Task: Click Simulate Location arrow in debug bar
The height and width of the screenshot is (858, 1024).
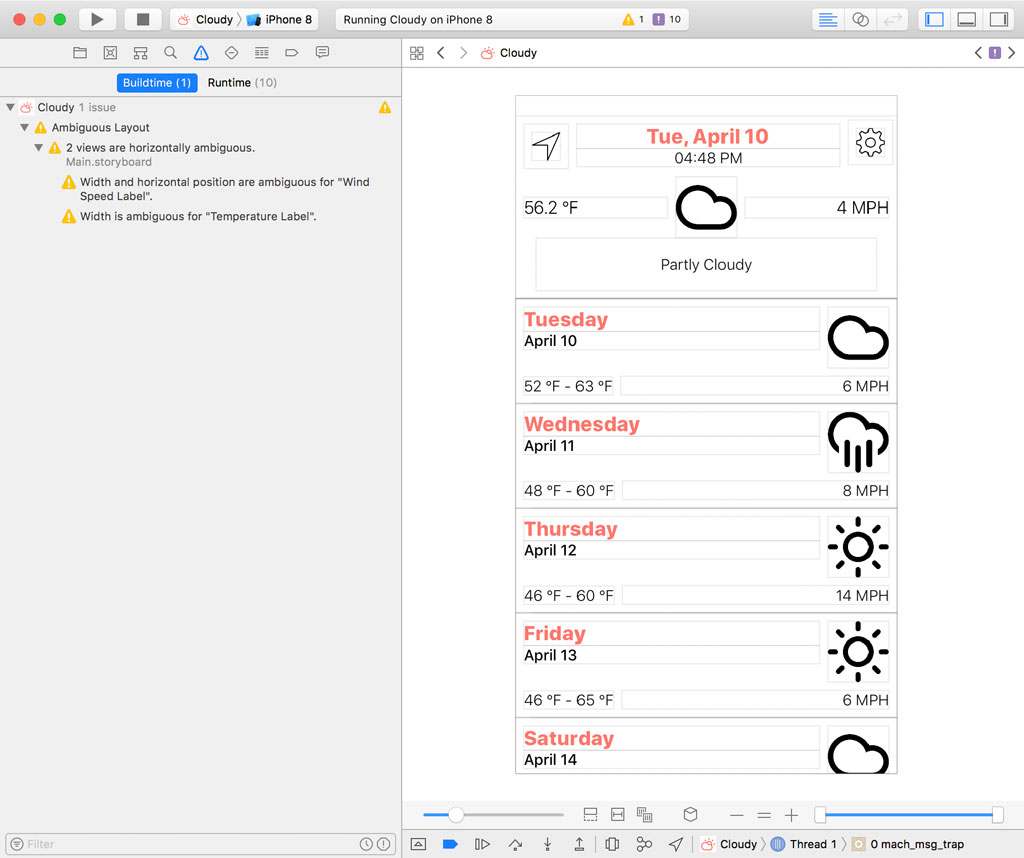Action: click(x=676, y=844)
